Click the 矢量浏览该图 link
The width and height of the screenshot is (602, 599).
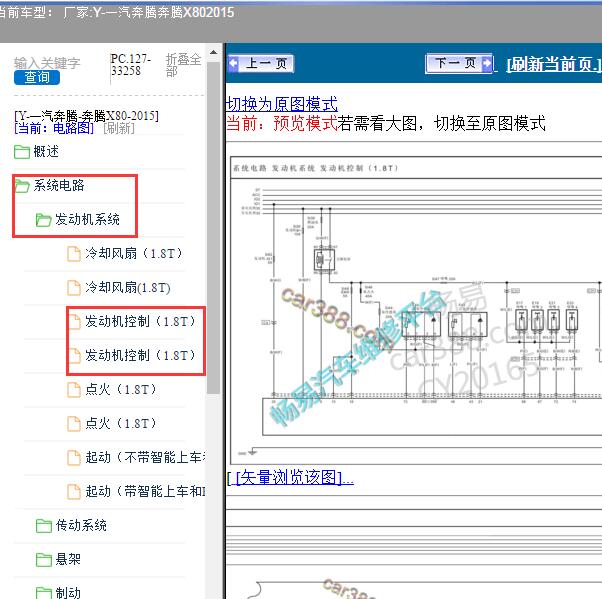(291, 477)
